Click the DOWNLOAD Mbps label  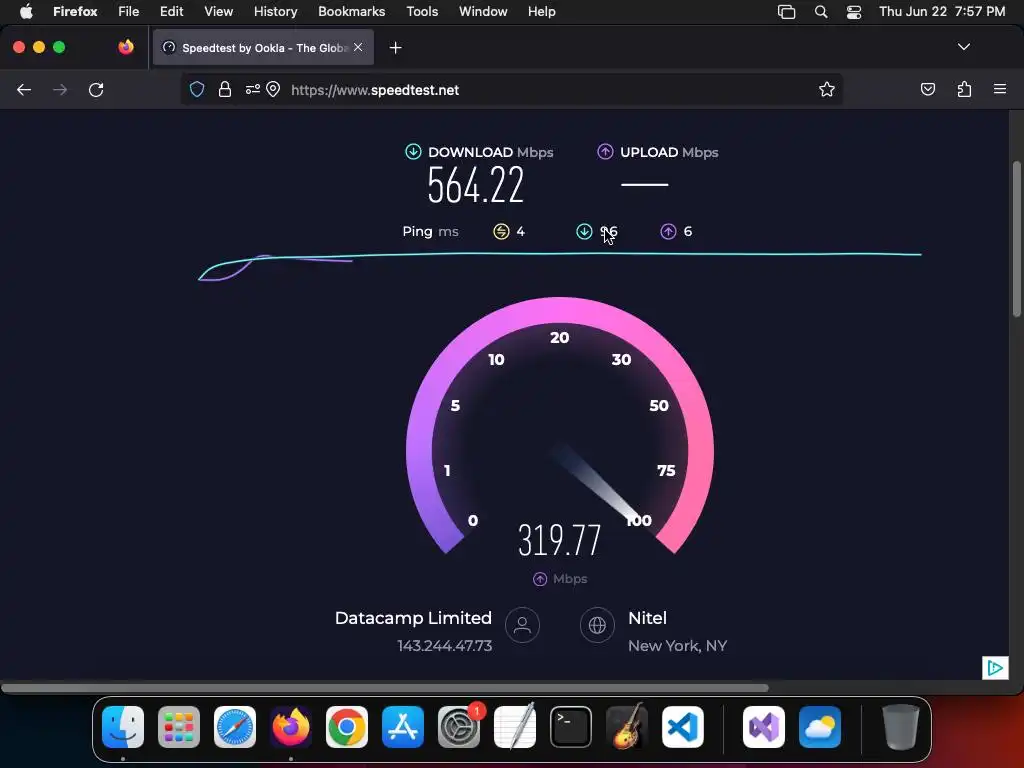pyautogui.click(x=490, y=152)
